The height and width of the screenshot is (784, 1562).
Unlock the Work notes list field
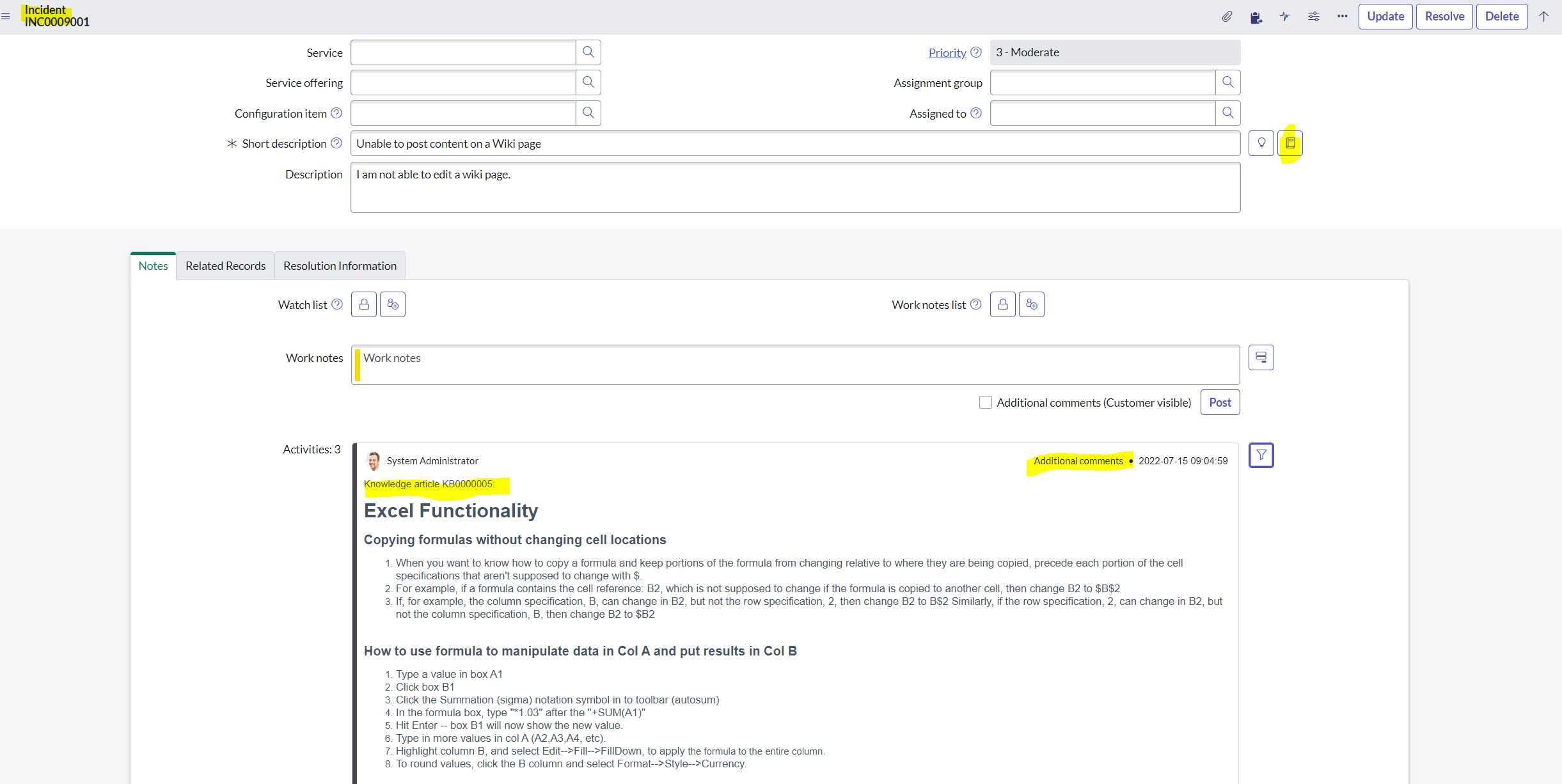click(1003, 304)
